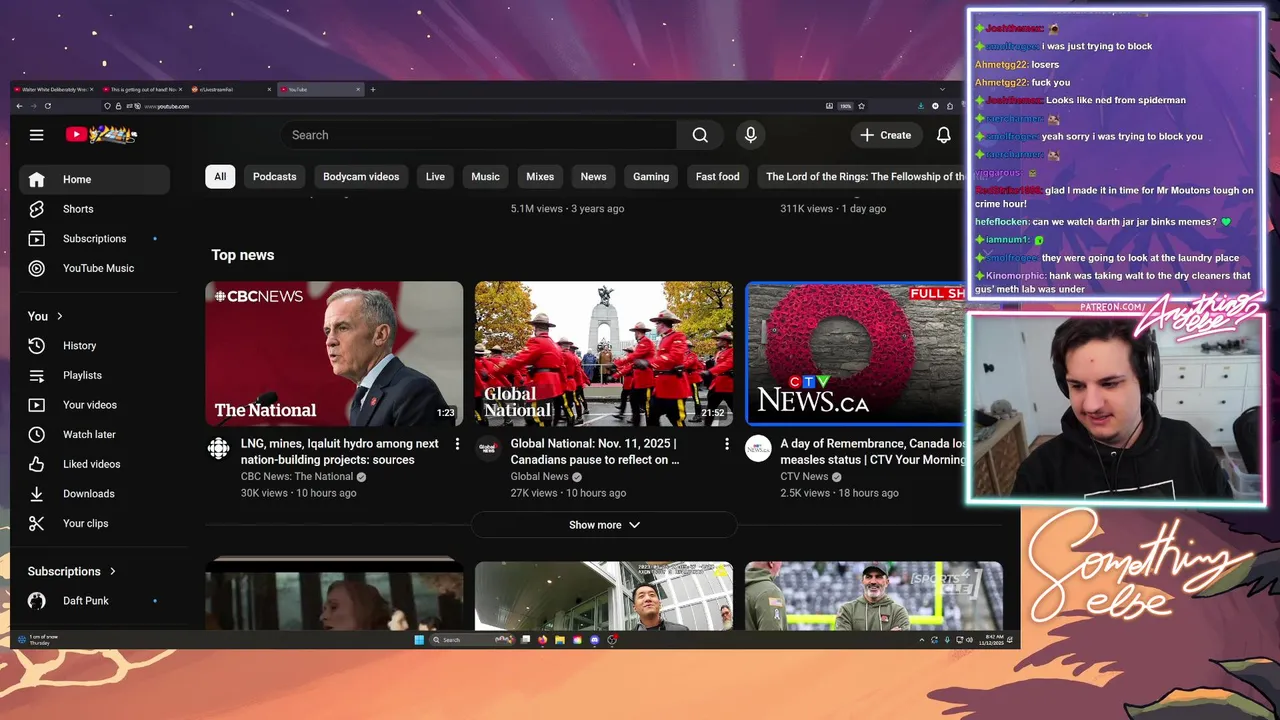The image size is (1280, 720).
Task: Select the Fast food chip
Action: (718, 177)
